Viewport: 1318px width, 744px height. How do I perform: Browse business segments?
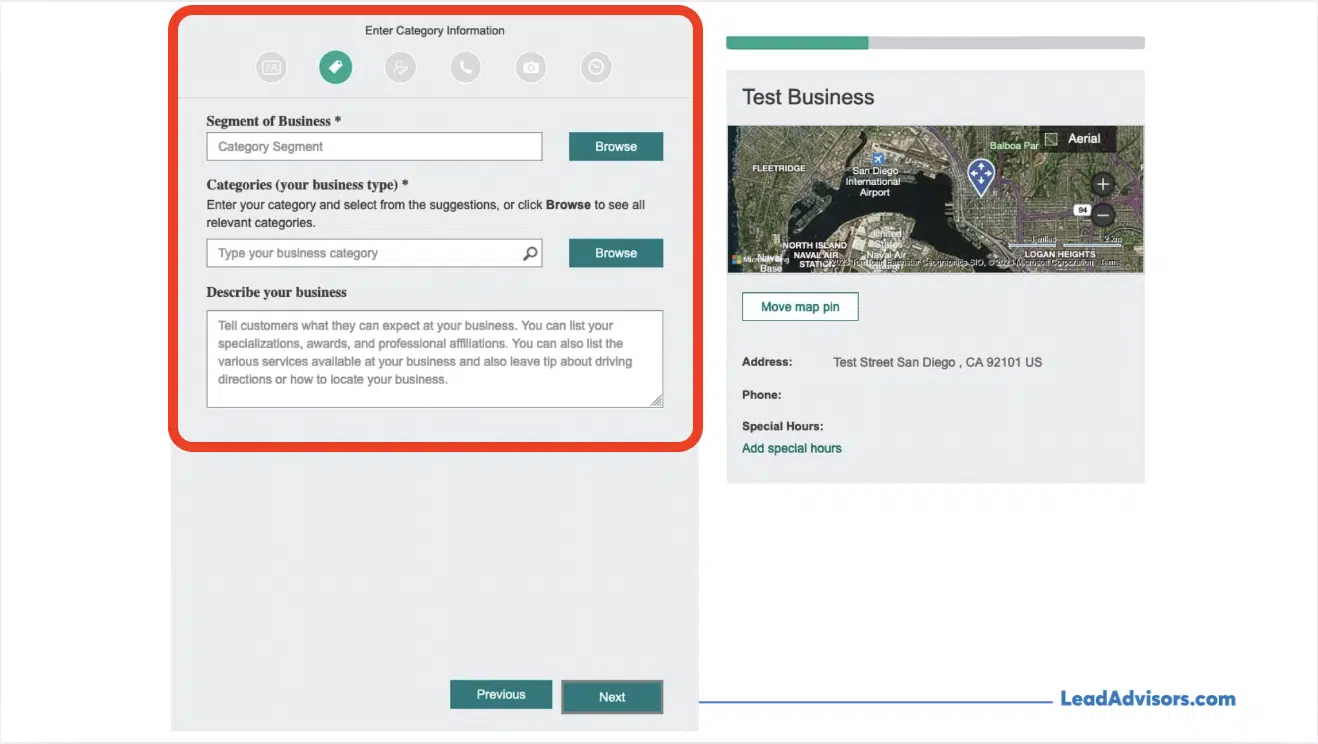click(616, 146)
